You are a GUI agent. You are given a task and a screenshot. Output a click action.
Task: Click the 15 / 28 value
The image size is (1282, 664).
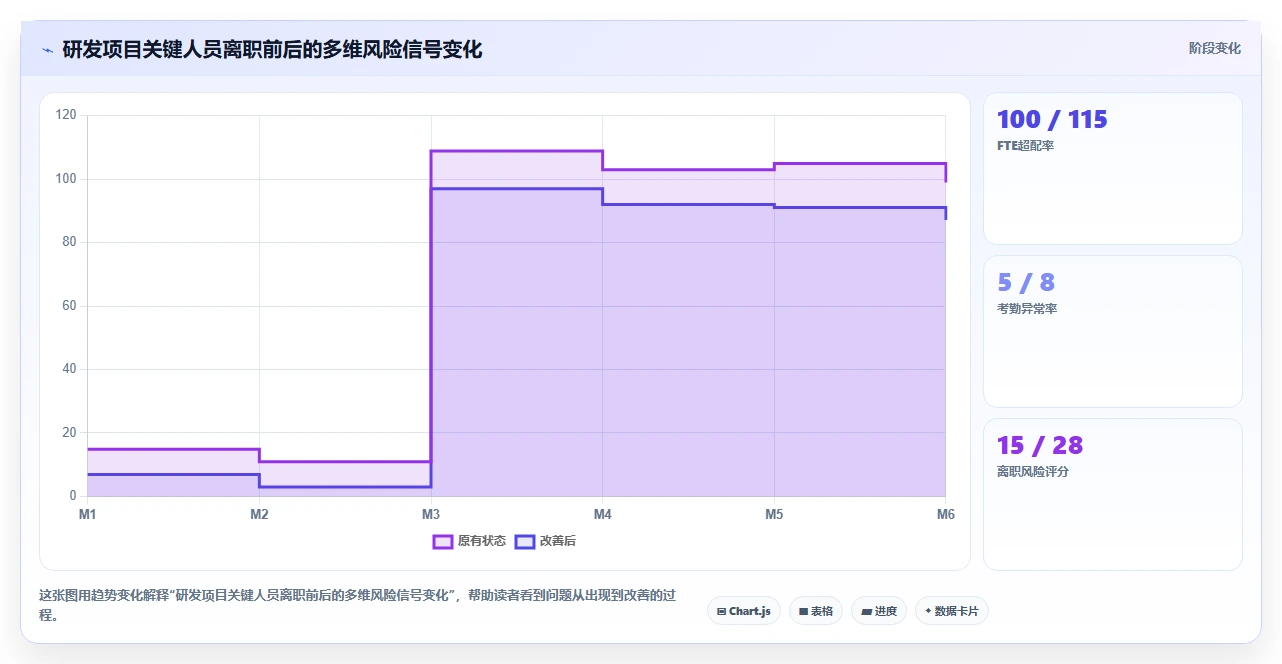coord(1040,445)
